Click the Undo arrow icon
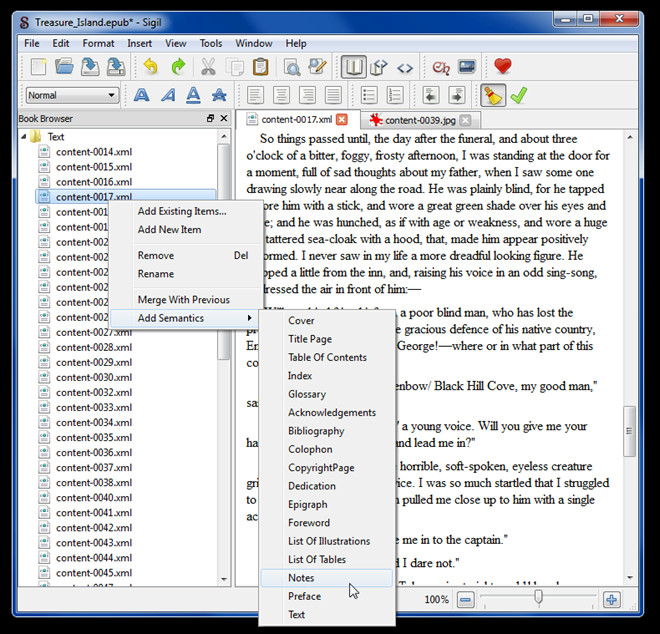This screenshot has width=660, height=634. [150, 67]
